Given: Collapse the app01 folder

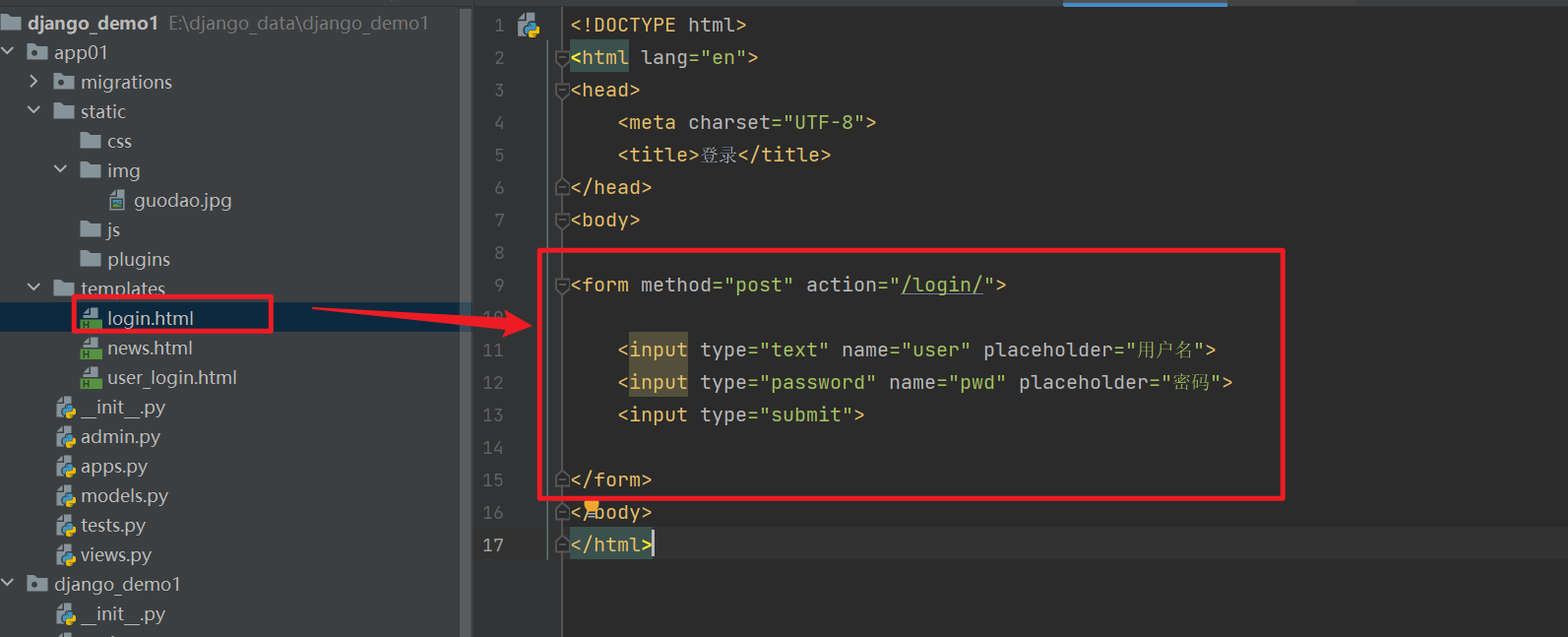Looking at the screenshot, I should click(x=9, y=51).
